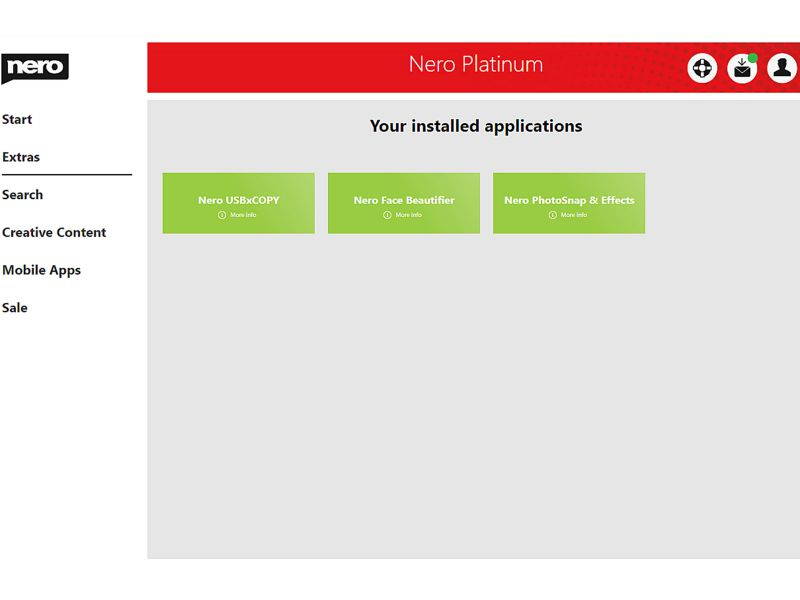Check notifications via the inbox mail icon
The image size is (800, 600).
[x=741, y=69]
